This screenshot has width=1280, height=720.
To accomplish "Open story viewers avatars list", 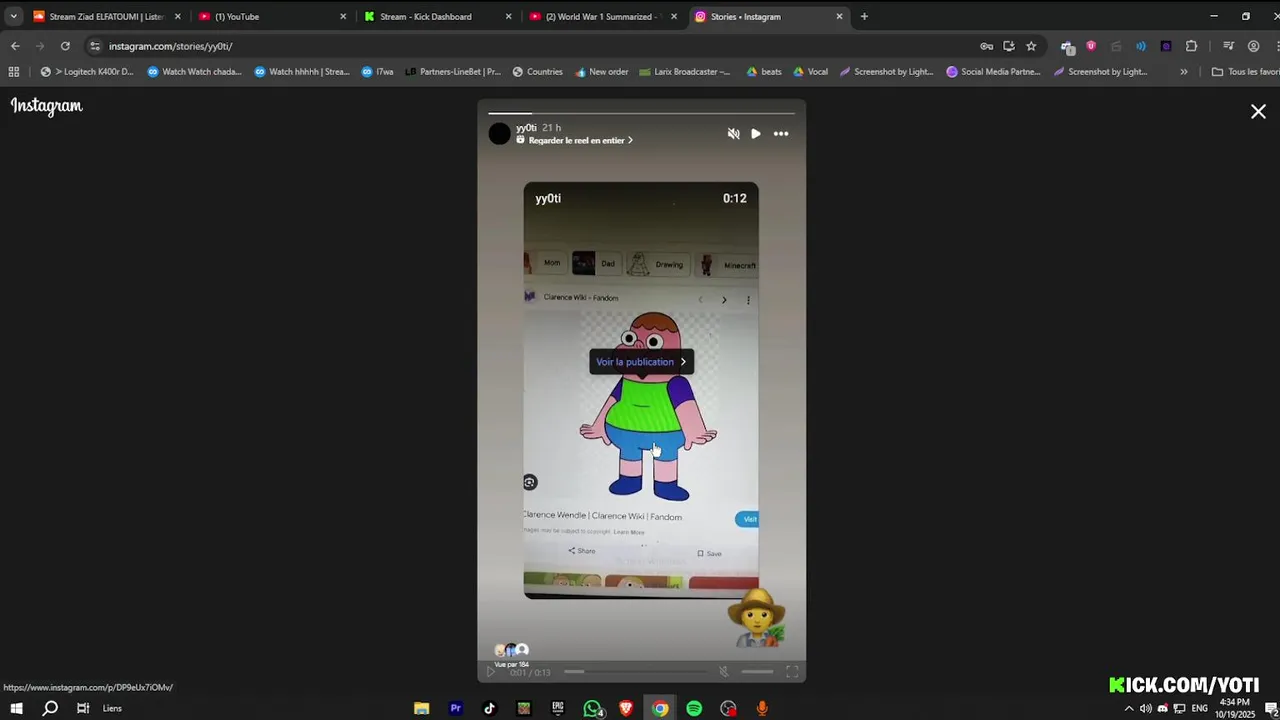I will pyautogui.click(x=511, y=650).
